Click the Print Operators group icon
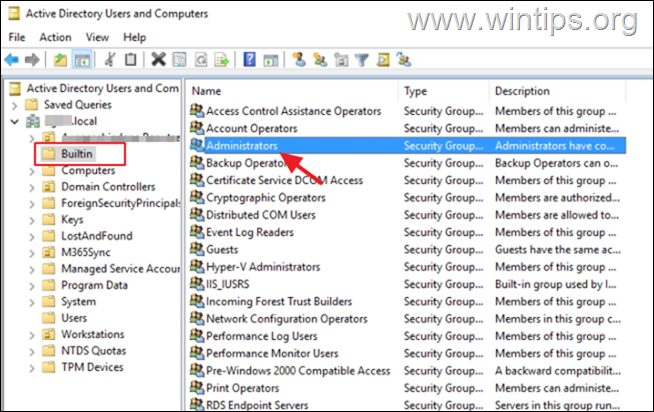 click(197, 387)
